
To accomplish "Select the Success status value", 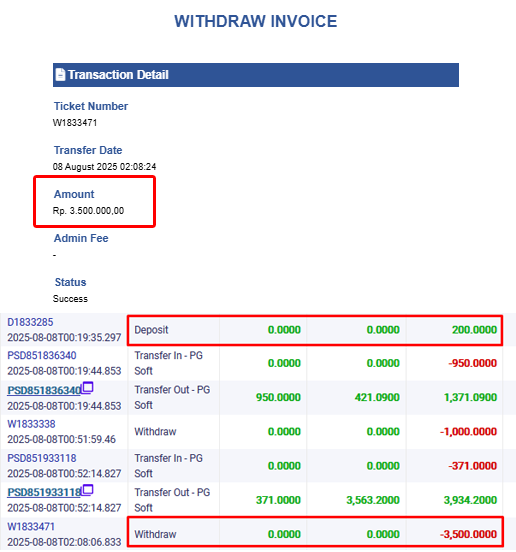I will click(70, 299).
